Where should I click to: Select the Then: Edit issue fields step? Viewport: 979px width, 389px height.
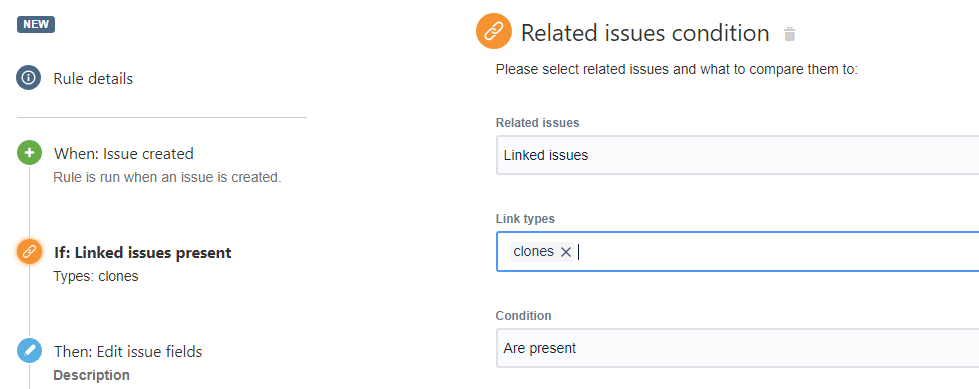(128, 352)
